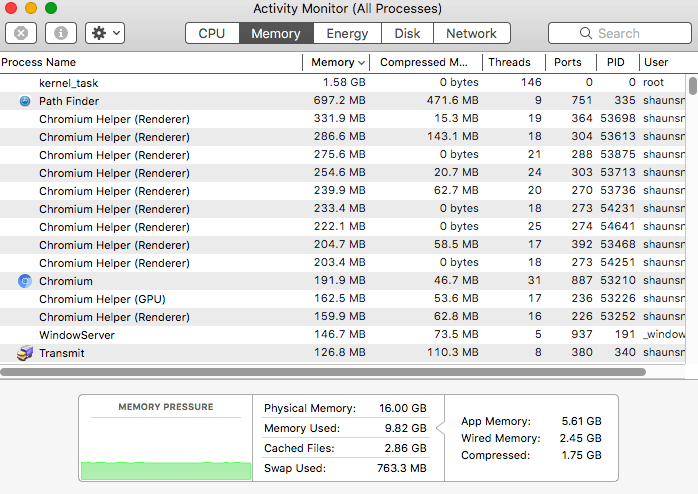Viewport: 698px width, 494px height.
Task: Select Chromium Helper using 203.4 MB
Action: (x=342, y=263)
